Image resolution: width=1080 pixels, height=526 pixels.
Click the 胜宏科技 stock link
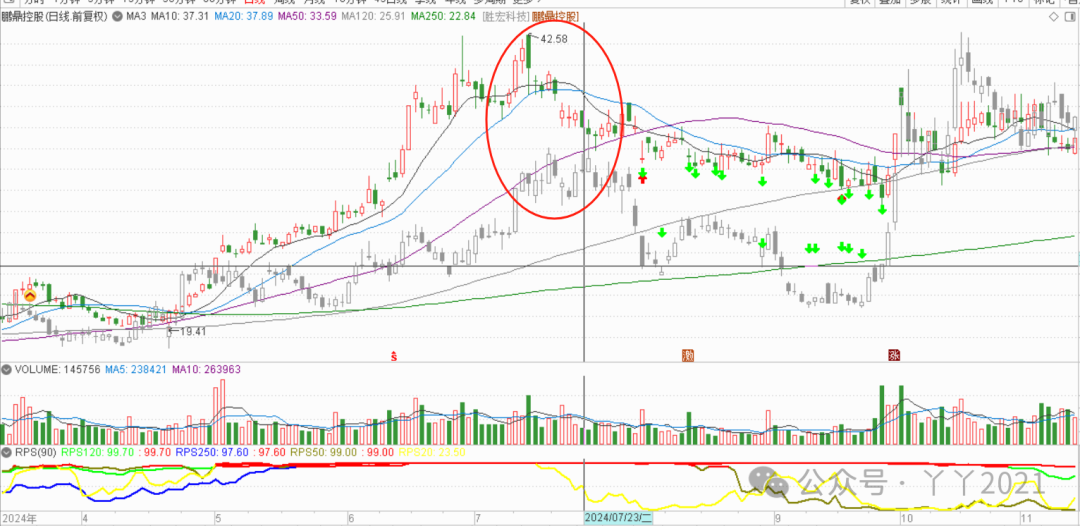click(507, 17)
